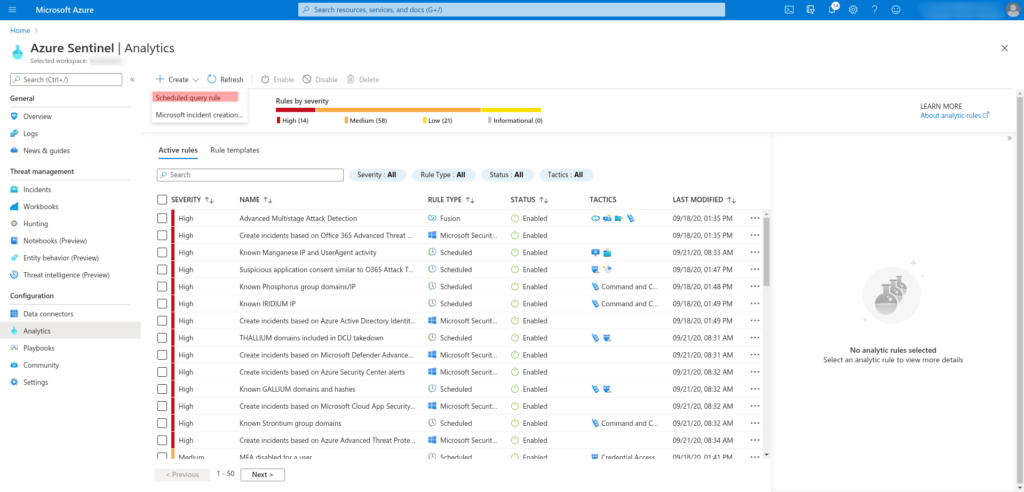The height and width of the screenshot is (492, 1024).
Task: Sort by LAST MODIFIED column header
Action: (x=705, y=200)
